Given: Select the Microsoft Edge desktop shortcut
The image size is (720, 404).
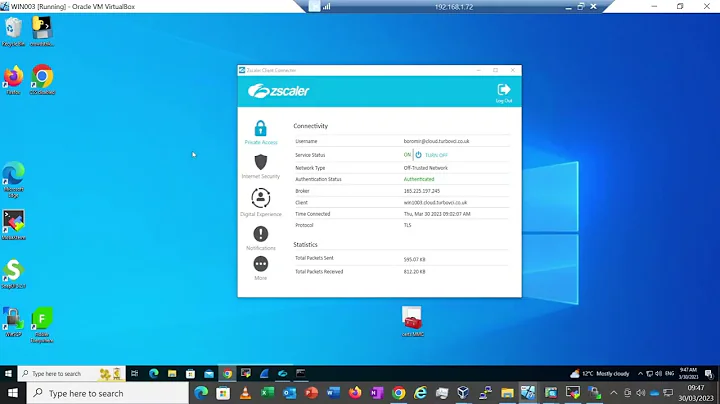Looking at the screenshot, I should [x=13, y=180].
